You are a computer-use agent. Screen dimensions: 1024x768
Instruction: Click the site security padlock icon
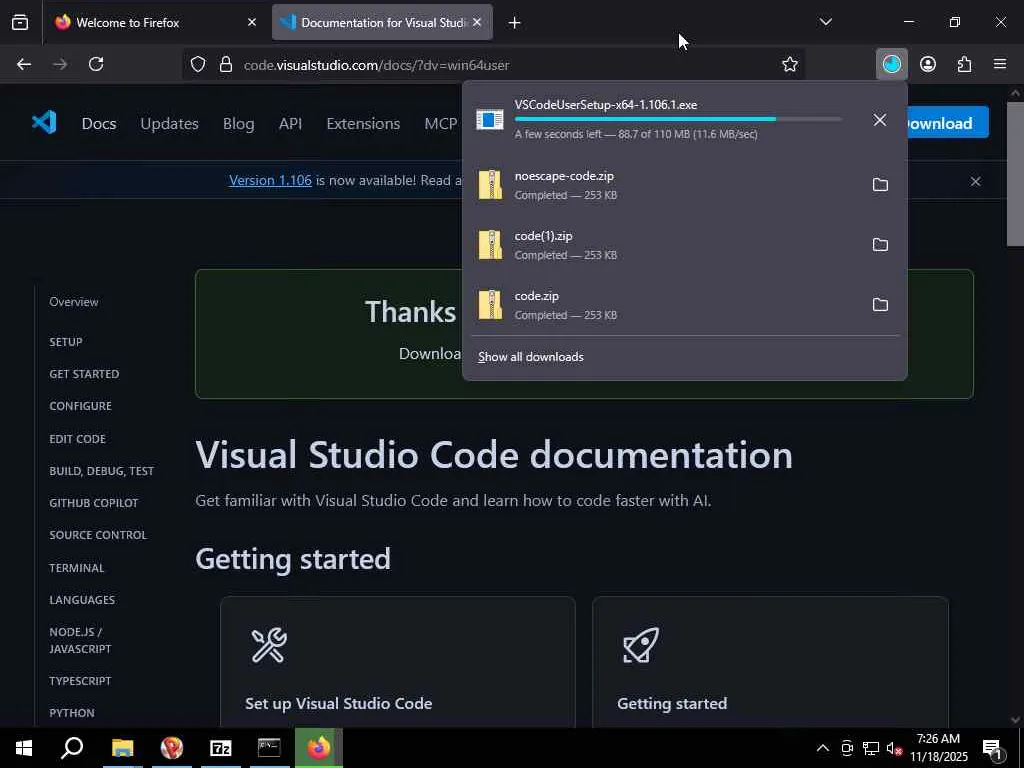226,64
